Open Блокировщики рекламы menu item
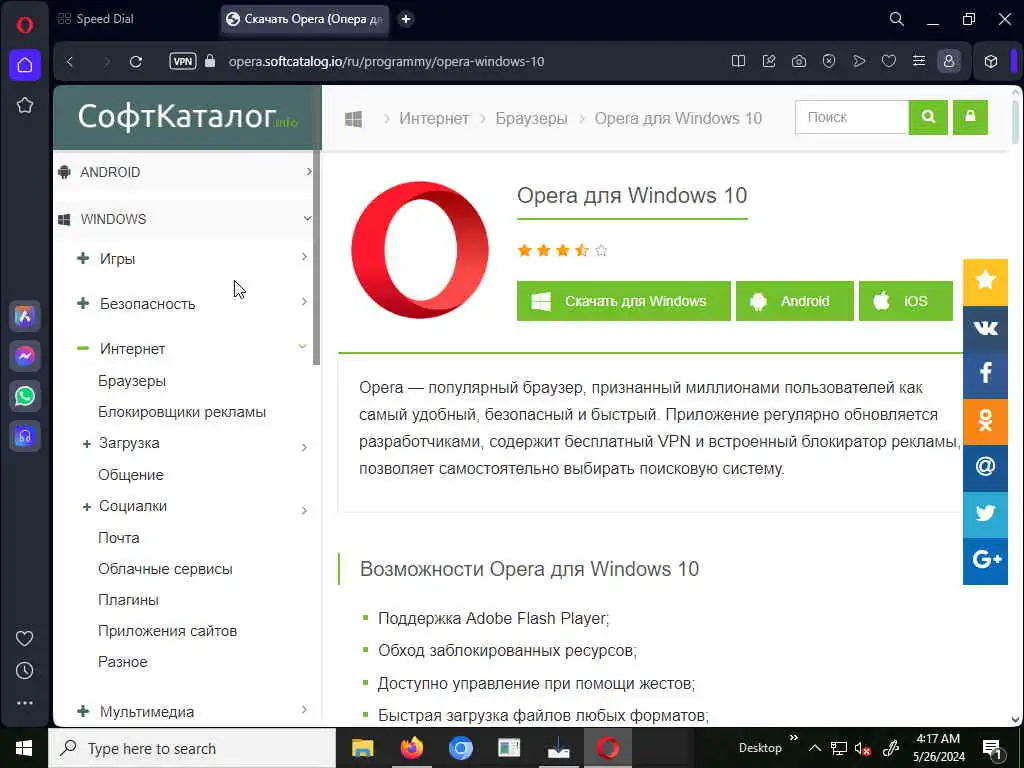Screen dimensions: 1024x768 pos(182,412)
